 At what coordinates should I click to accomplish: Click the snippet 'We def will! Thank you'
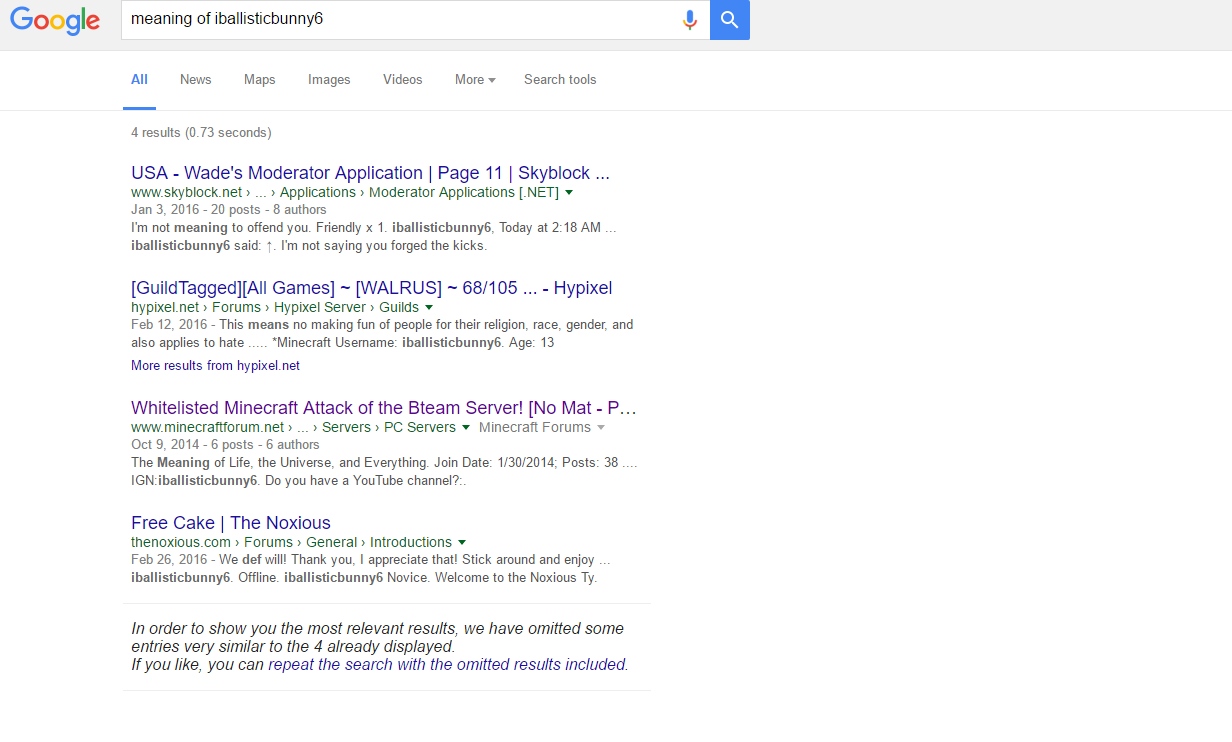(x=371, y=569)
